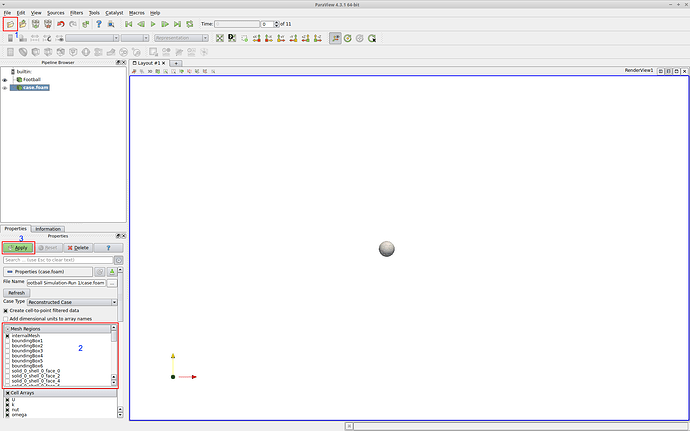690x431 pixels.
Task: Toggle loop playback icon
Action: 190,24
